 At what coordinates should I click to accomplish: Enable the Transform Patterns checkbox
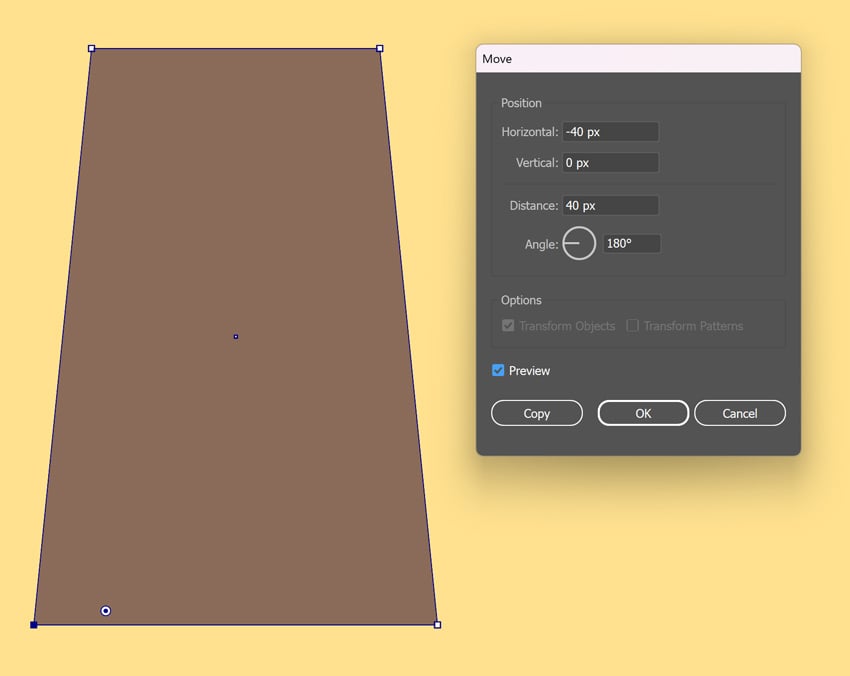tap(632, 326)
